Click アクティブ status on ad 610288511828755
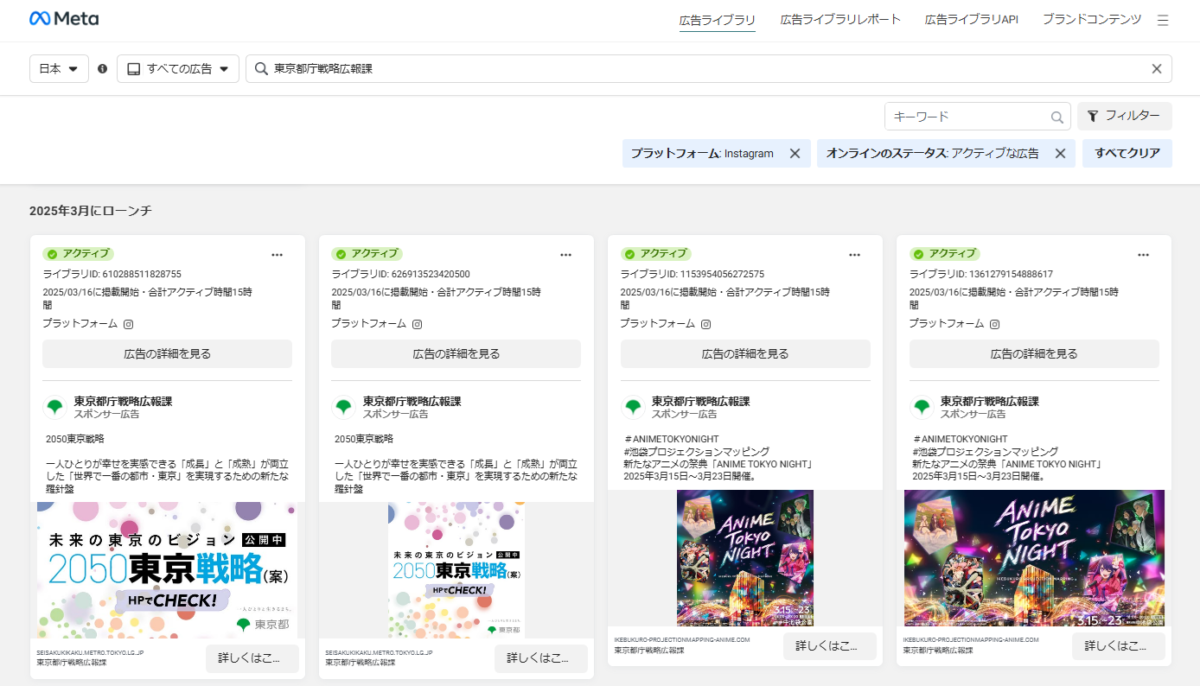 click(78, 254)
